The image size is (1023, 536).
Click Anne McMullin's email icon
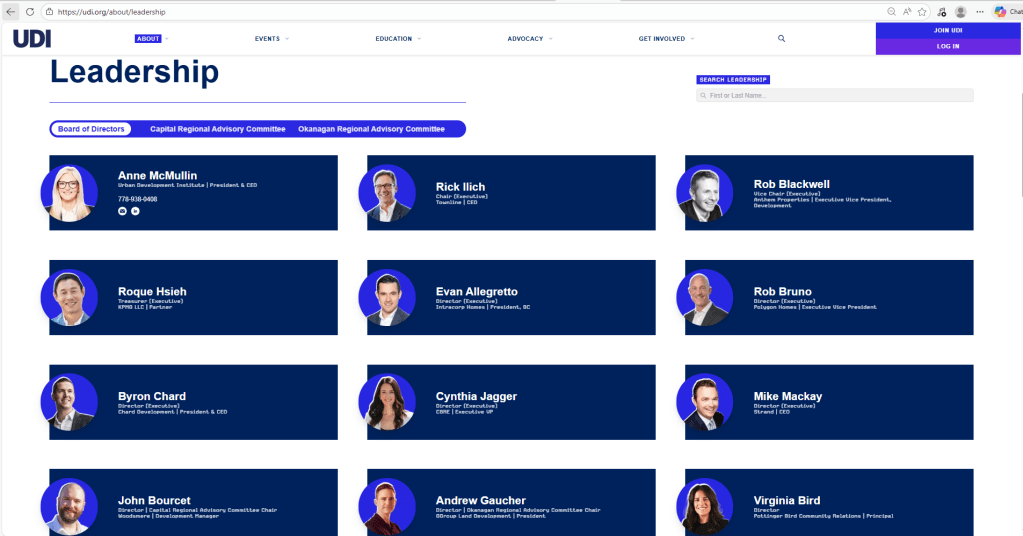point(123,211)
